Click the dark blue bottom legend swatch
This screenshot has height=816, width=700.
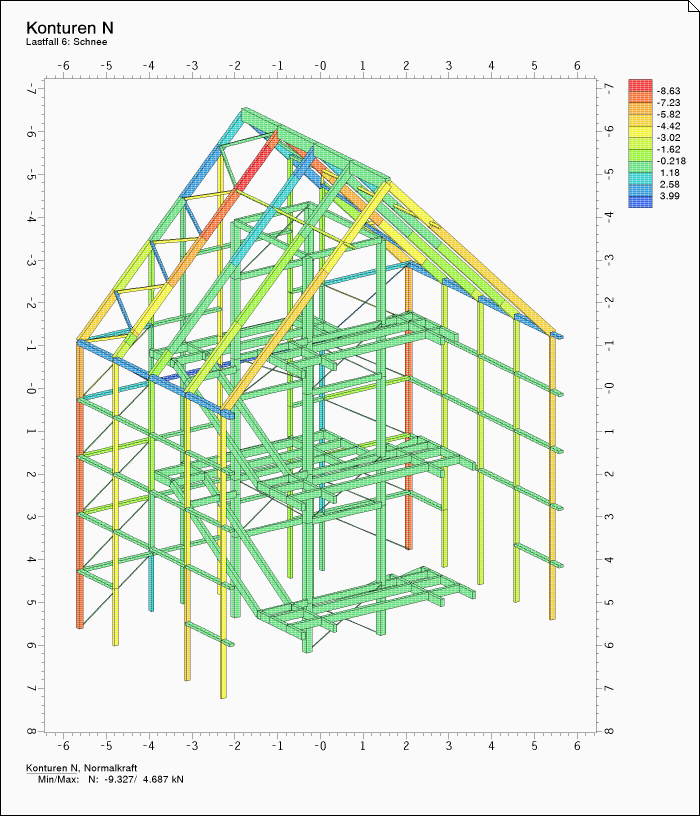(639, 202)
